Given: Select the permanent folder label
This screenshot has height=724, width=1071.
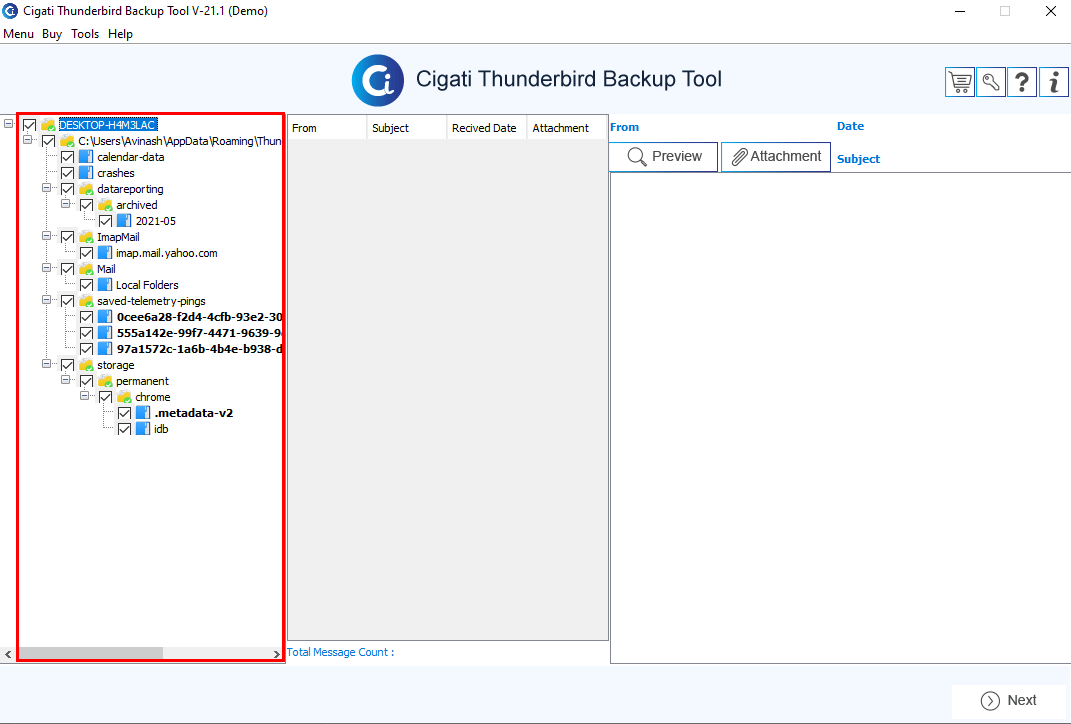Looking at the screenshot, I should point(142,381).
